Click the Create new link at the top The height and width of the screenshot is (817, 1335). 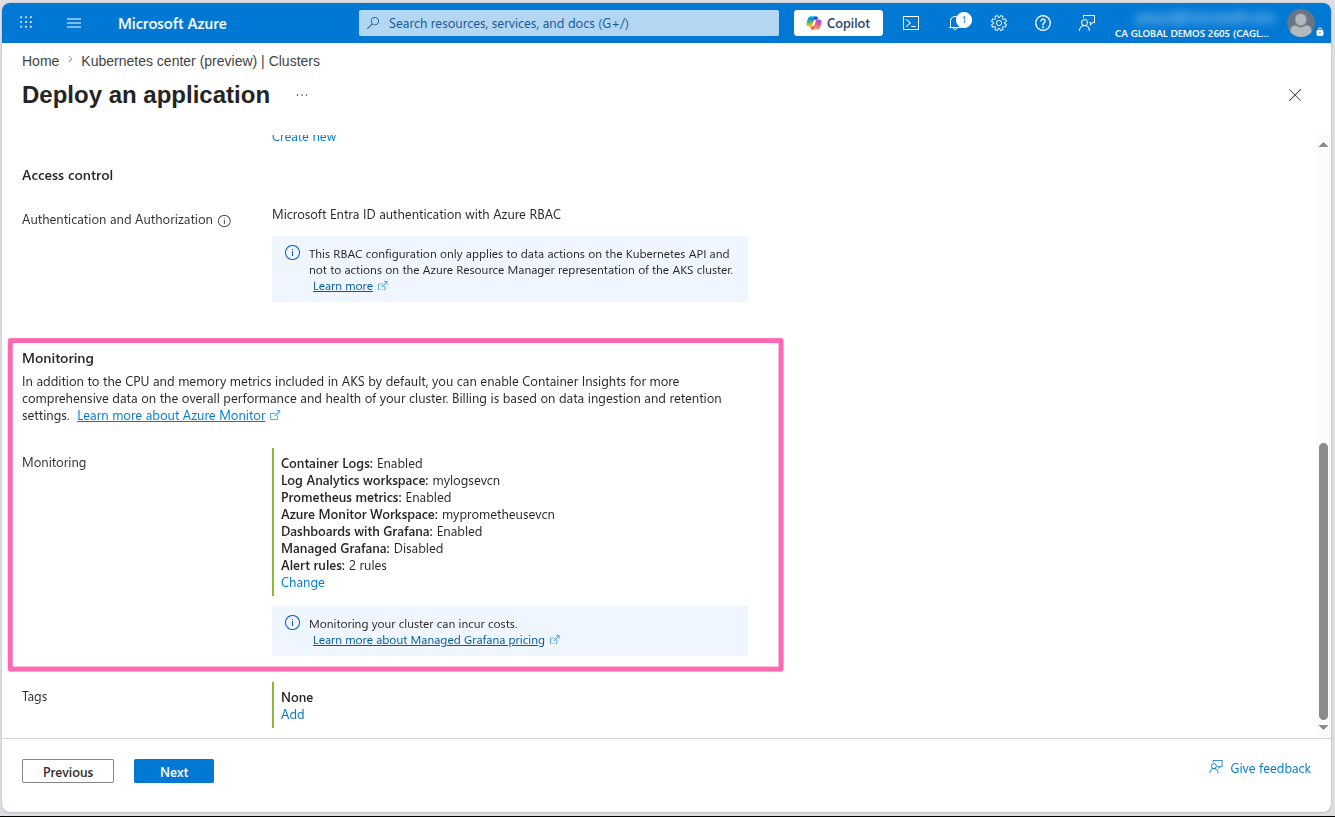point(304,137)
